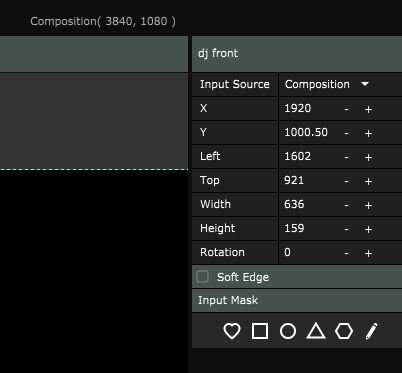Select the circle mask shape
Screen dimensions: 402x373
(288, 331)
